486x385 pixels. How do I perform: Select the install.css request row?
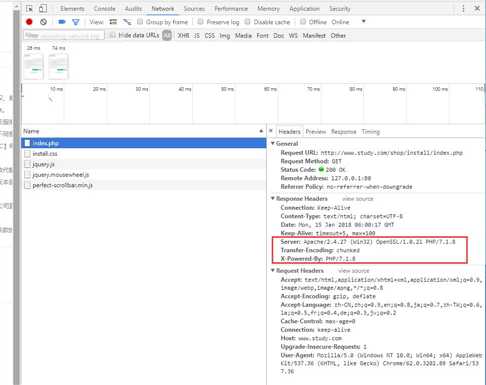144,154
